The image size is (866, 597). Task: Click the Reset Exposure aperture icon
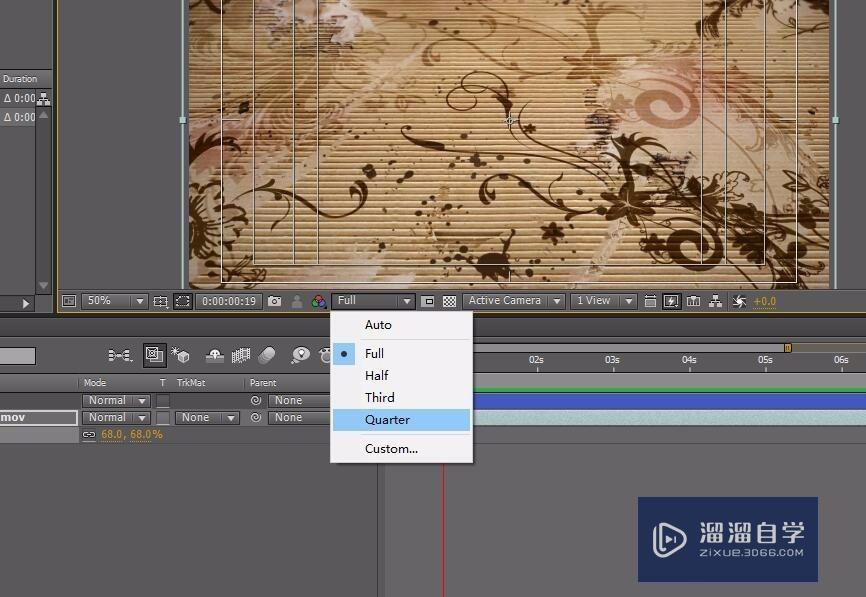click(x=739, y=301)
